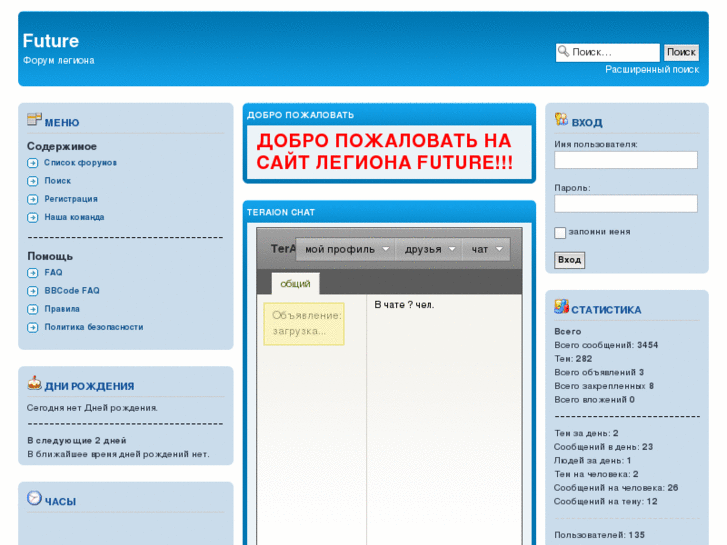This screenshot has height=545, width=727.
Task: Click the statistics chart icon
Action: (561, 307)
